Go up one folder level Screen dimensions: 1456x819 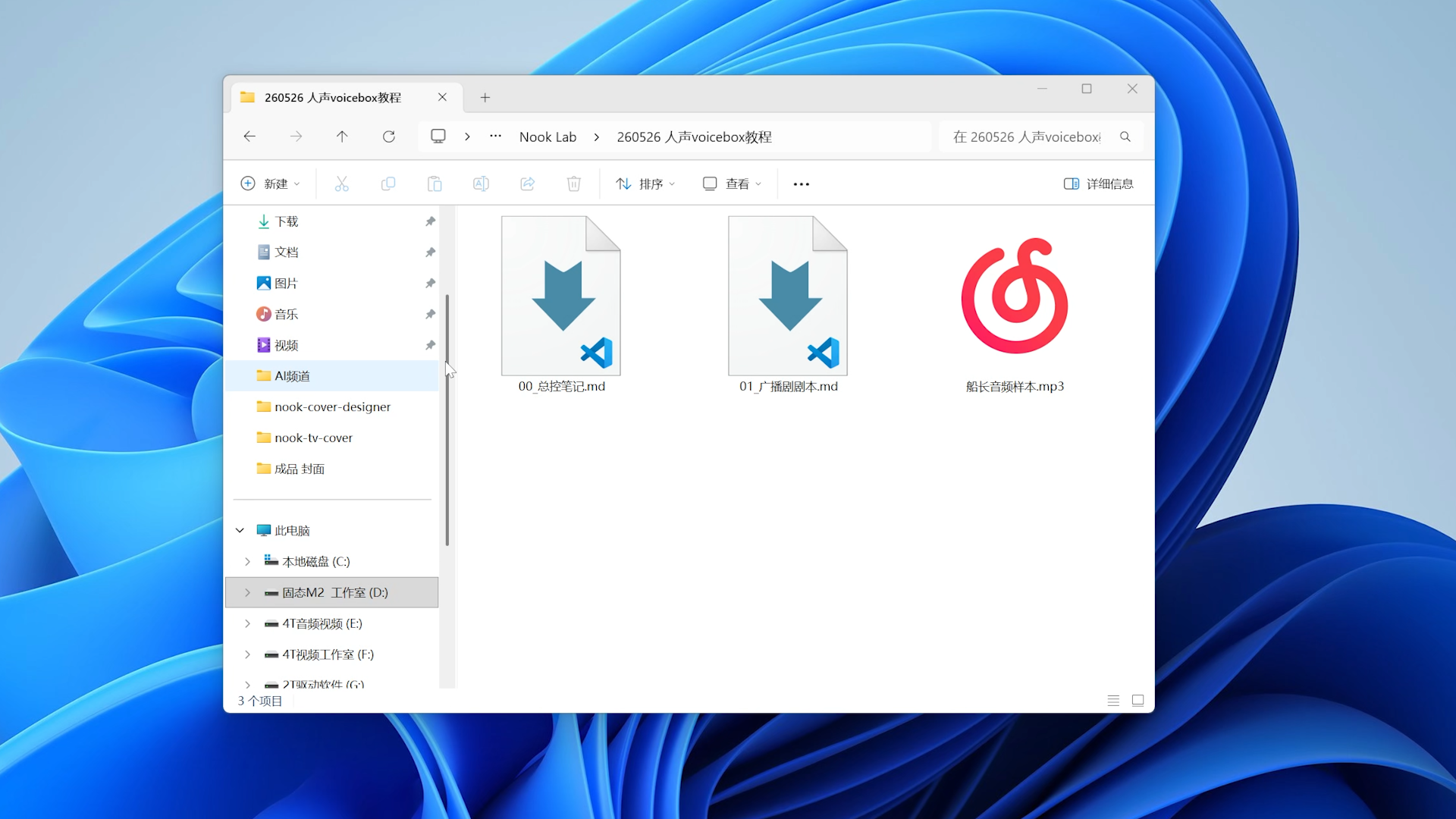(342, 136)
